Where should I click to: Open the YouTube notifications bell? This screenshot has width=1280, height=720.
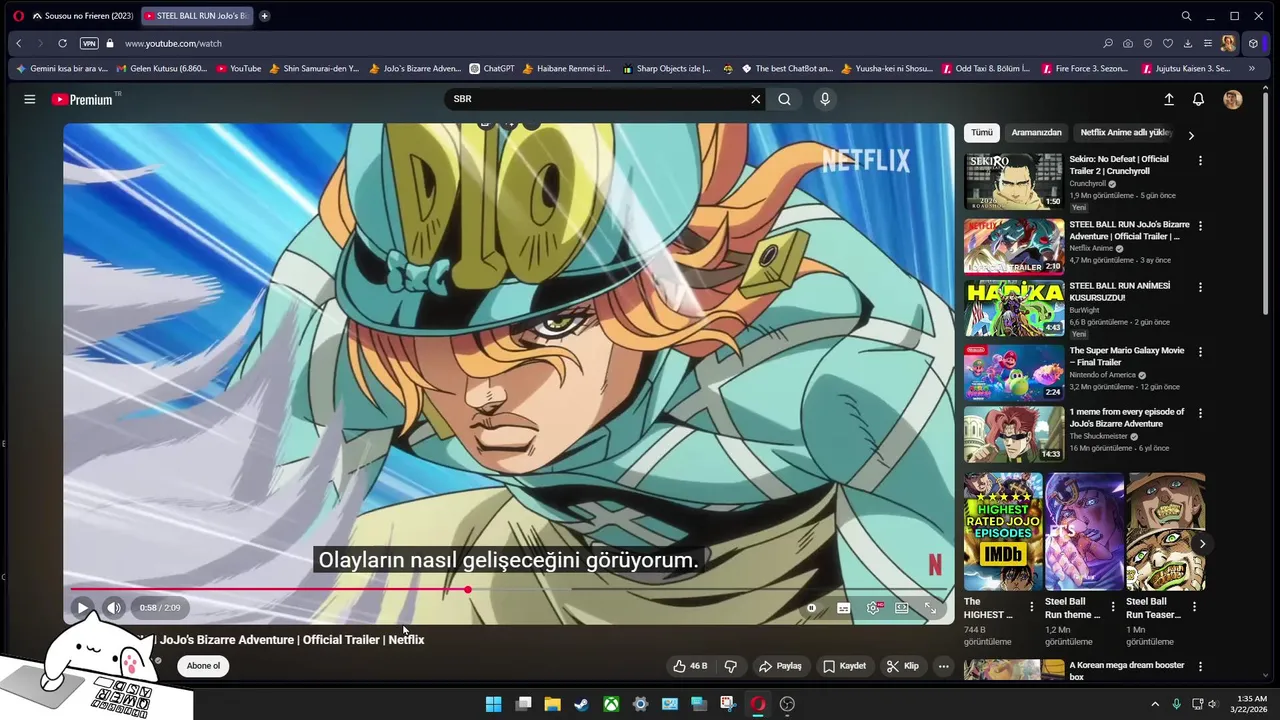(x=1198, y=99)
